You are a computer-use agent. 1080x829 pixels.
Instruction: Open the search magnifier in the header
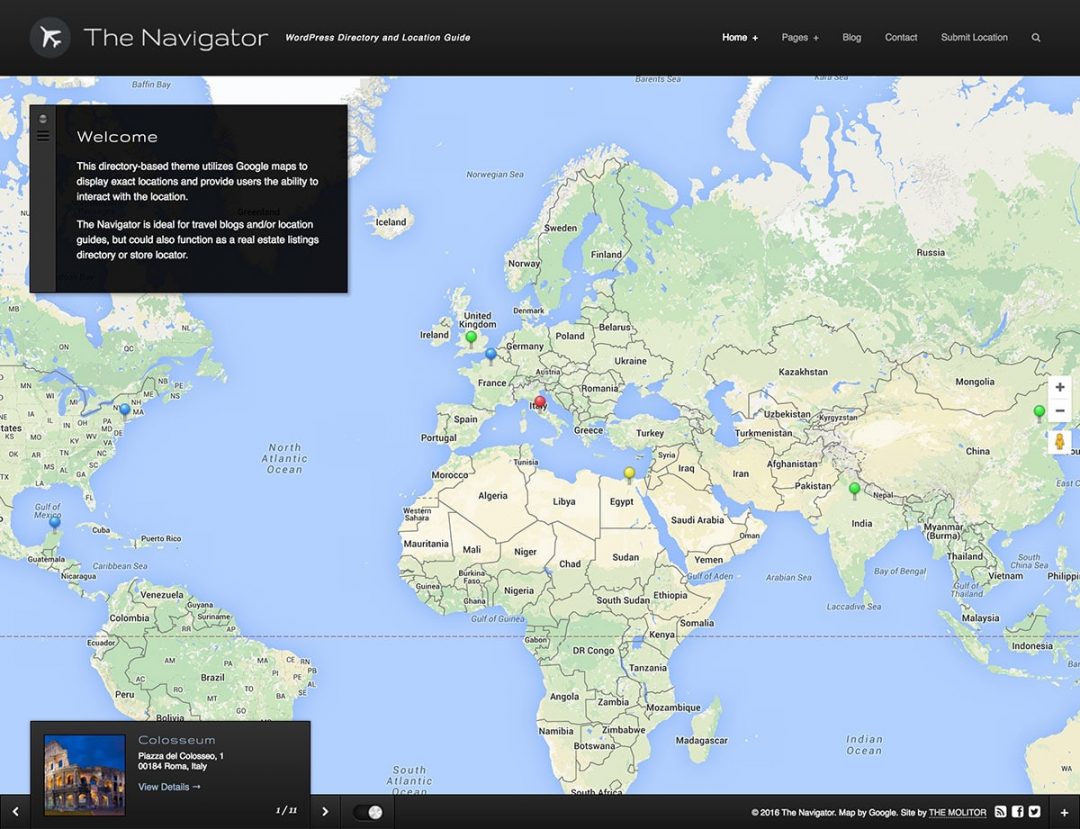point(1036,38)
